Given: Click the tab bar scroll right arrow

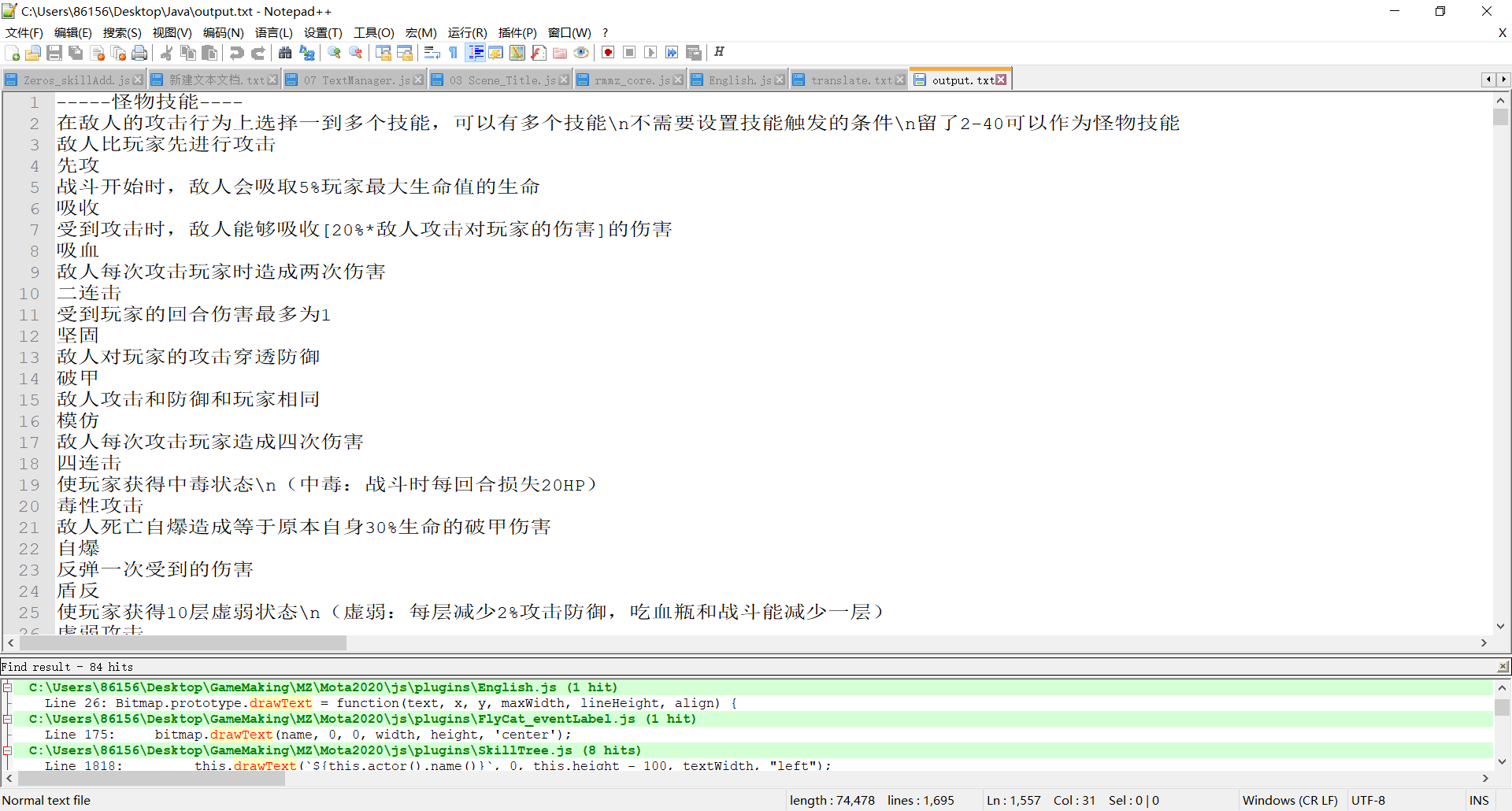Looking at the screenshot, I should 1503,79.
